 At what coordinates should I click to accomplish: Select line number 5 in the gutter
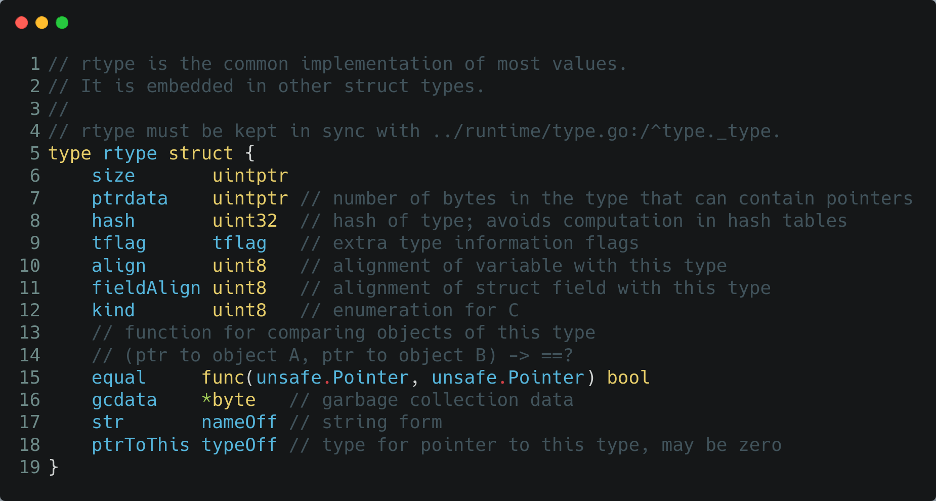click(x=35, y=153)
